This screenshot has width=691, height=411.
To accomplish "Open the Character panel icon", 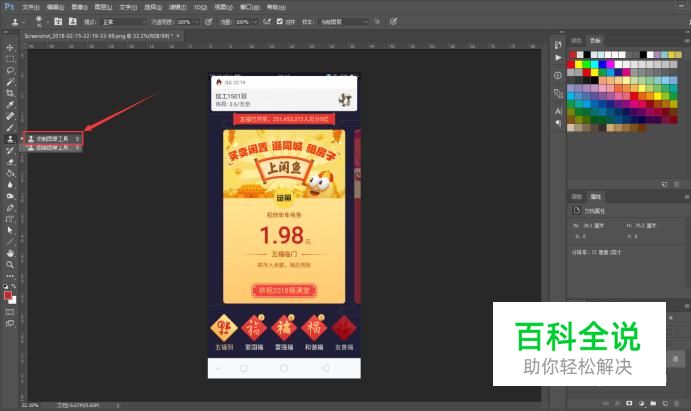I will (558, 111).
